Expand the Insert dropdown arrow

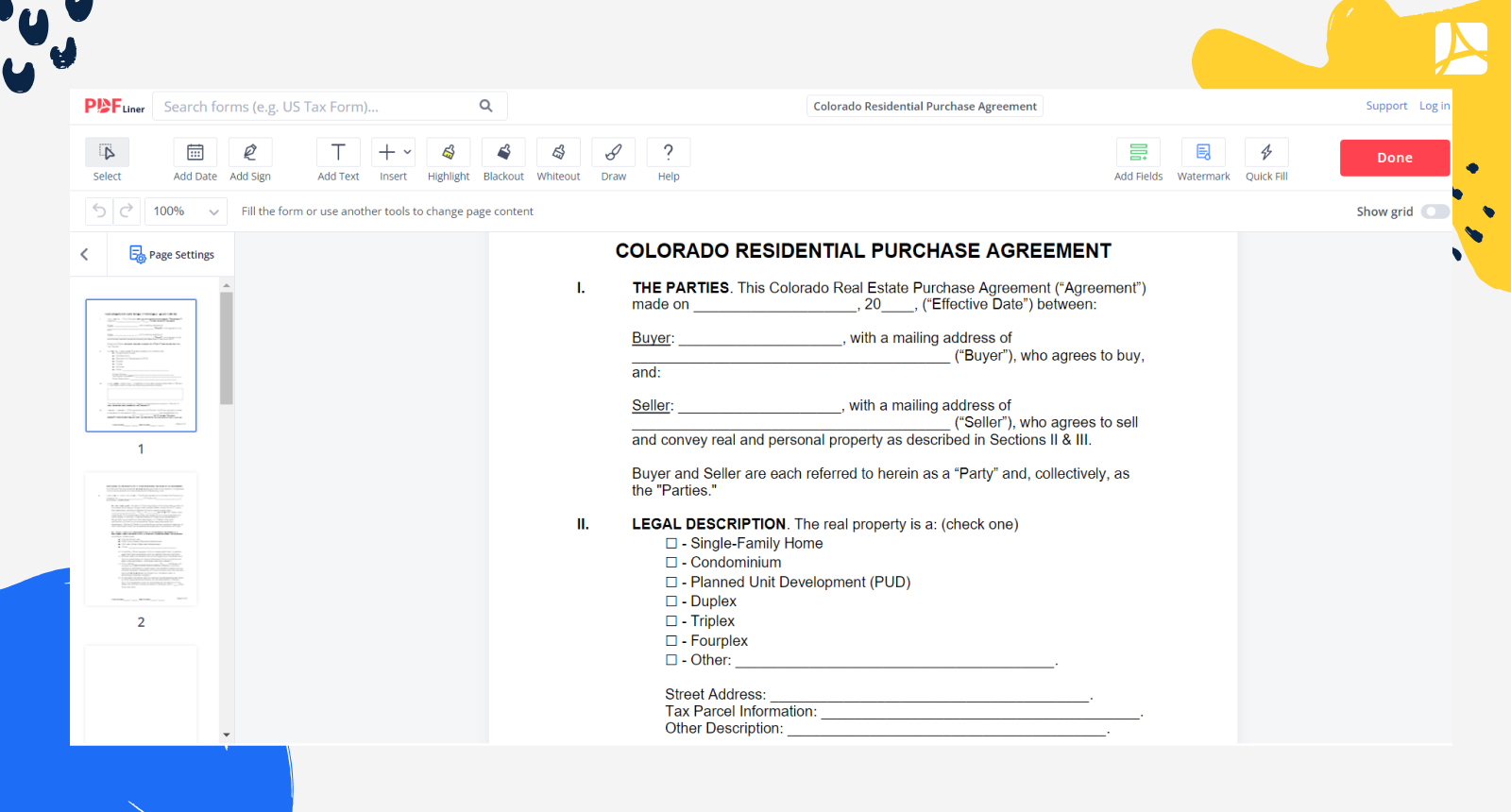(408, 152)
